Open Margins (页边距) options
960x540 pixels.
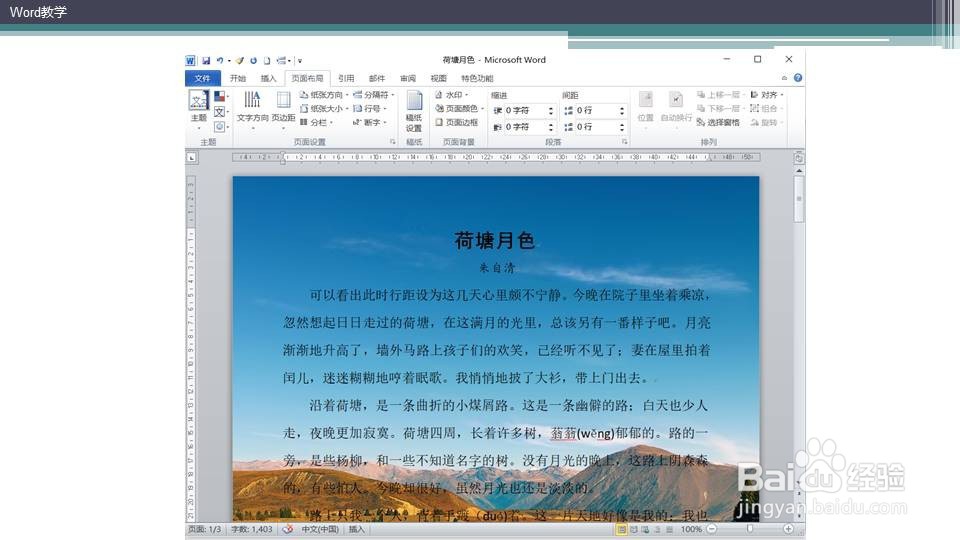(x=283, y=108)
